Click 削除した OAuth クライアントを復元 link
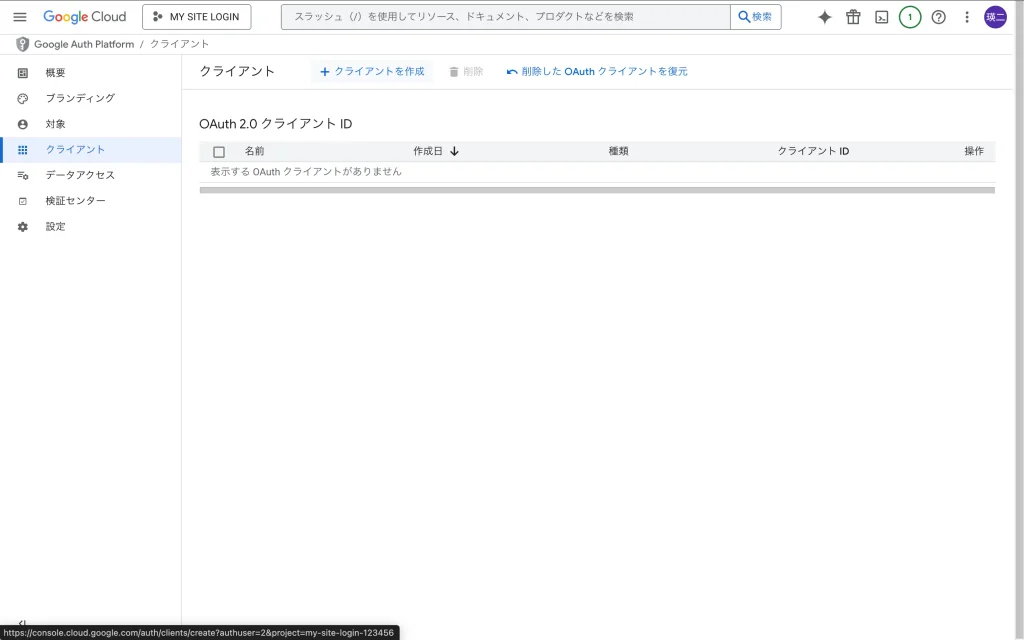1024x640 pixels. pyautogui.click(x=597, y=72)
